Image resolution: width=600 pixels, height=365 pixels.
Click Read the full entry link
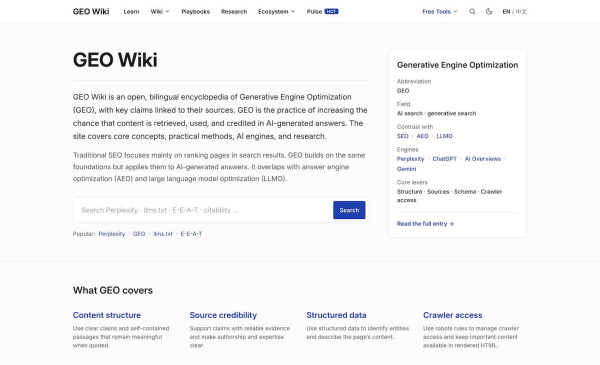tap(425, 224)
